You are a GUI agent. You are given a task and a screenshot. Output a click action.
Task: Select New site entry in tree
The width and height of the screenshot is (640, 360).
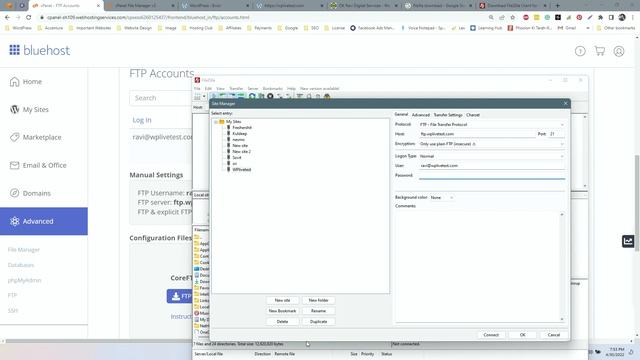[240, 145]
